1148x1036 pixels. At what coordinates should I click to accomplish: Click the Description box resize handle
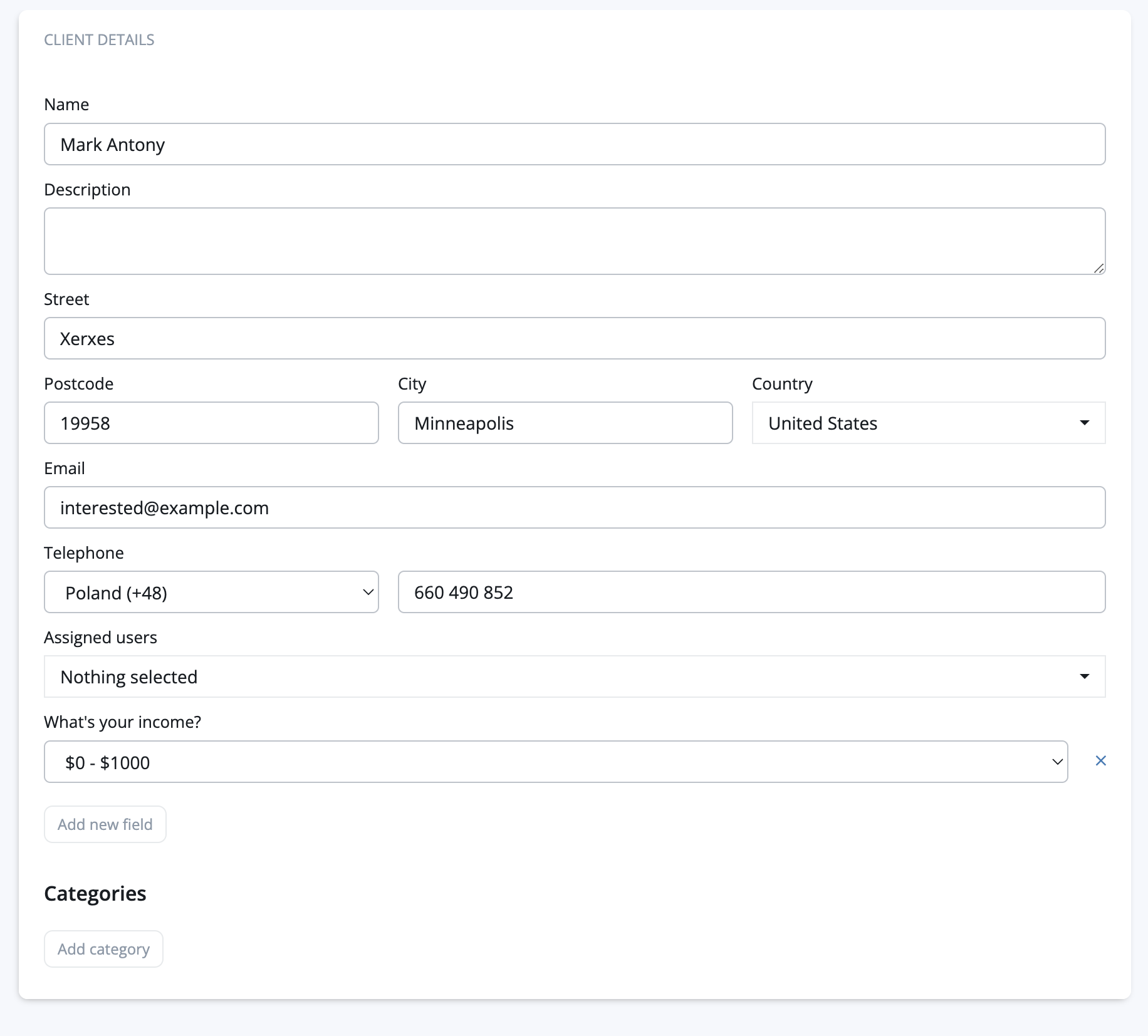(x=1098, y=268)
